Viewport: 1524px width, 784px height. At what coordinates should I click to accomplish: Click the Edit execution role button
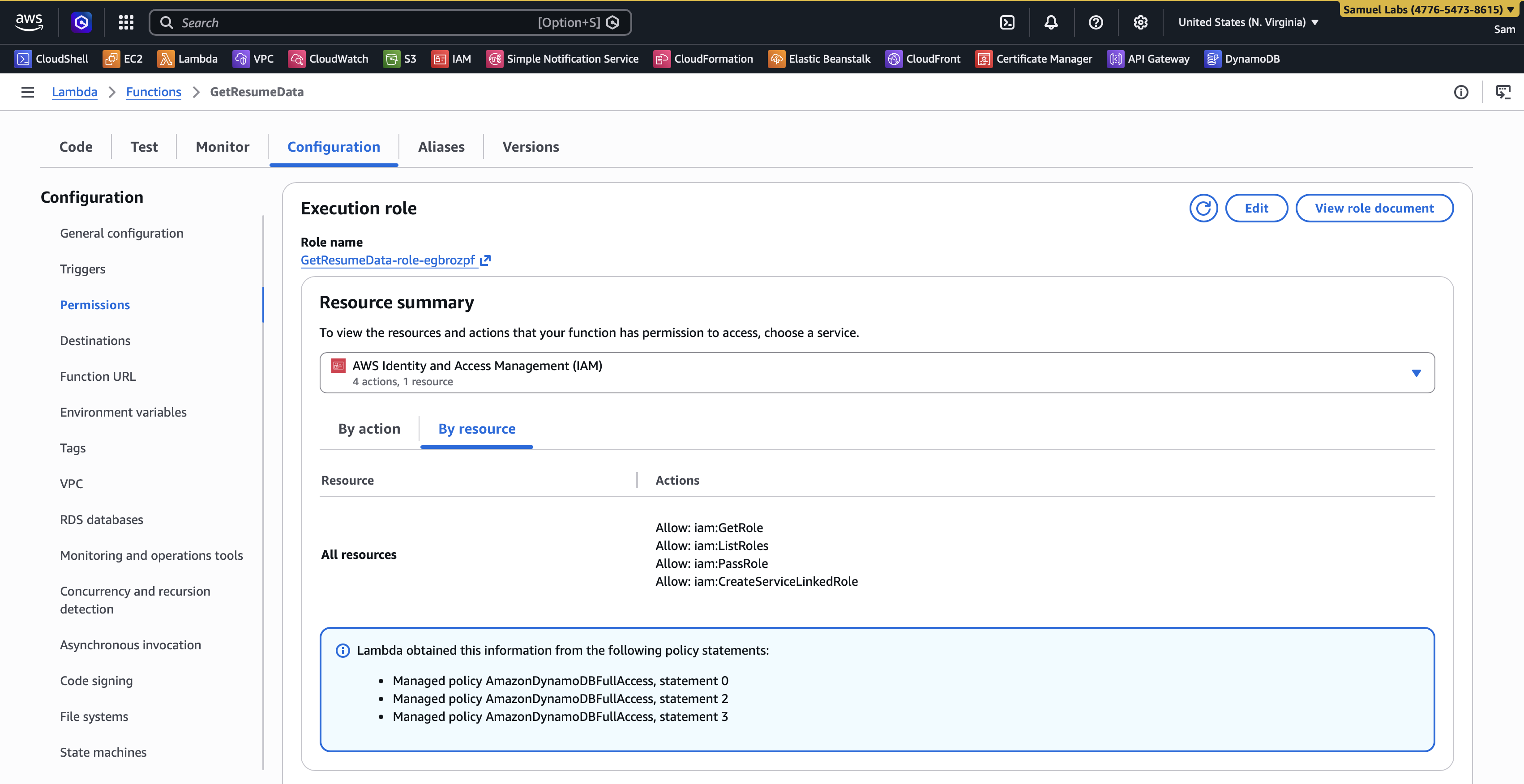(x=1256, y=208)
